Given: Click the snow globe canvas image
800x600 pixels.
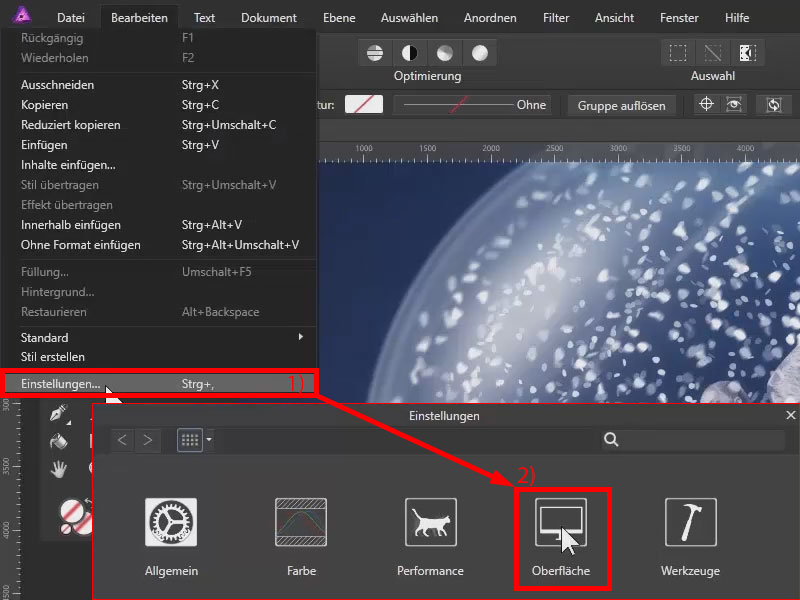Looking at the screenshot, I should pyautogui.click(x=559, y=283).
